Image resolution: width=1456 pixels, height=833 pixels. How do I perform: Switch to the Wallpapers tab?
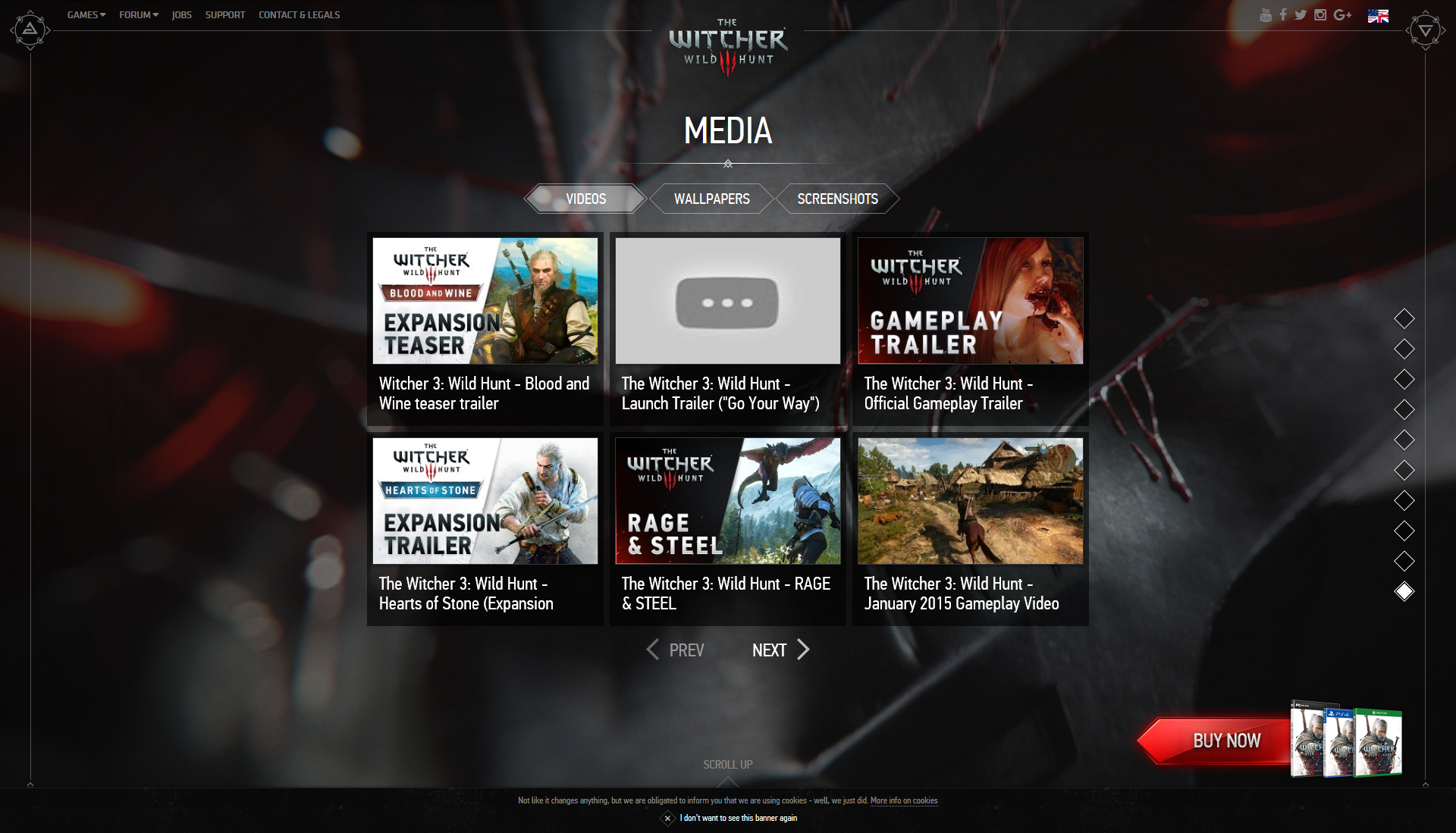click(x=711, y=199)
